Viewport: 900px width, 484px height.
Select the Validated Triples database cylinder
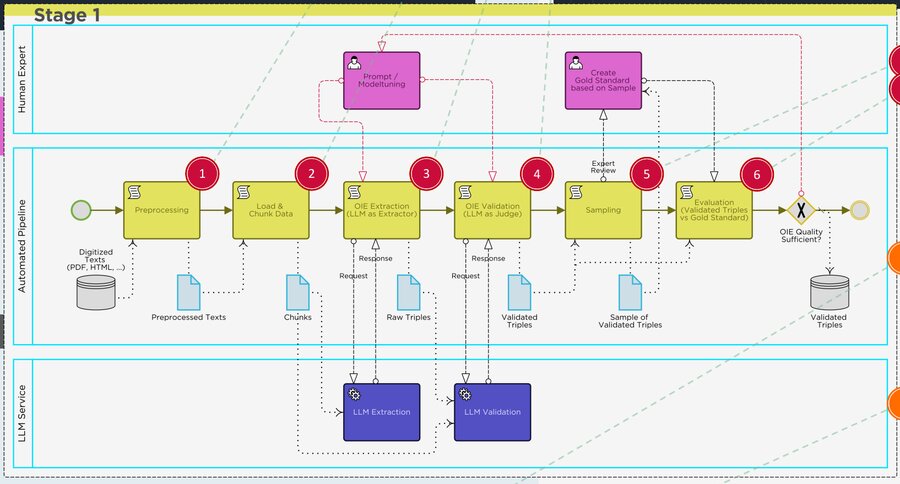829,292
